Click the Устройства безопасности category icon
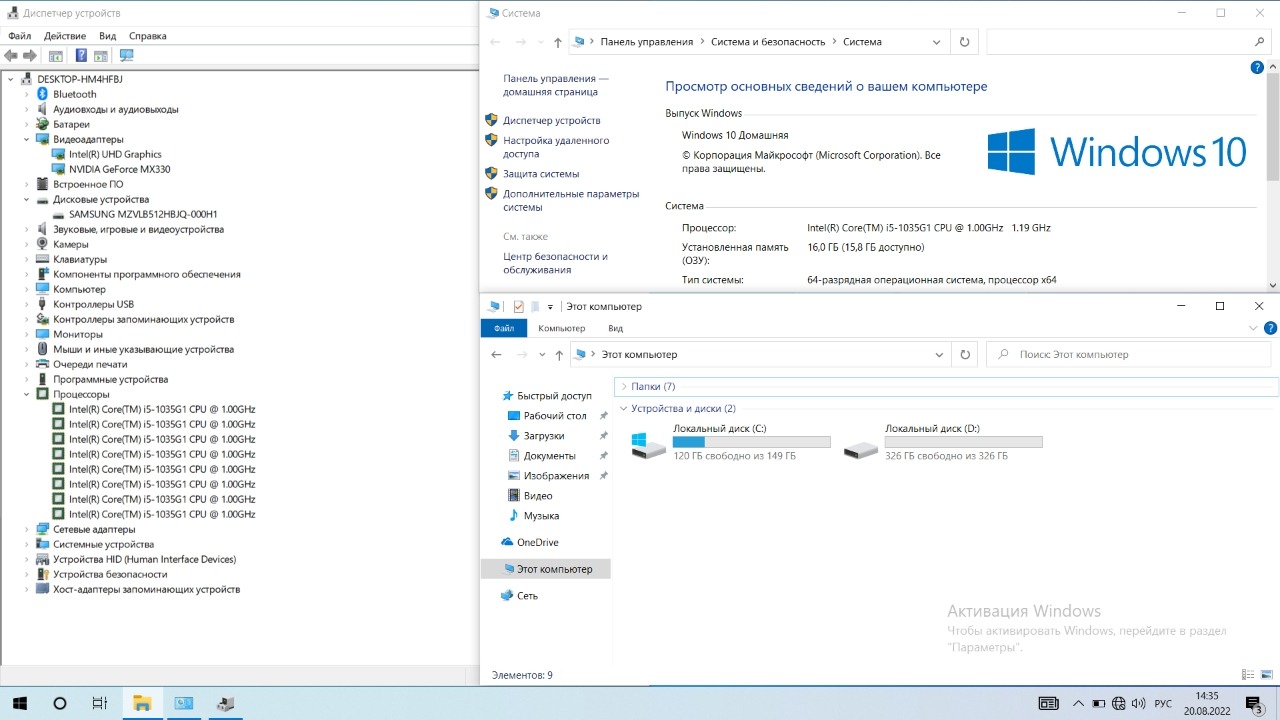 43,574
